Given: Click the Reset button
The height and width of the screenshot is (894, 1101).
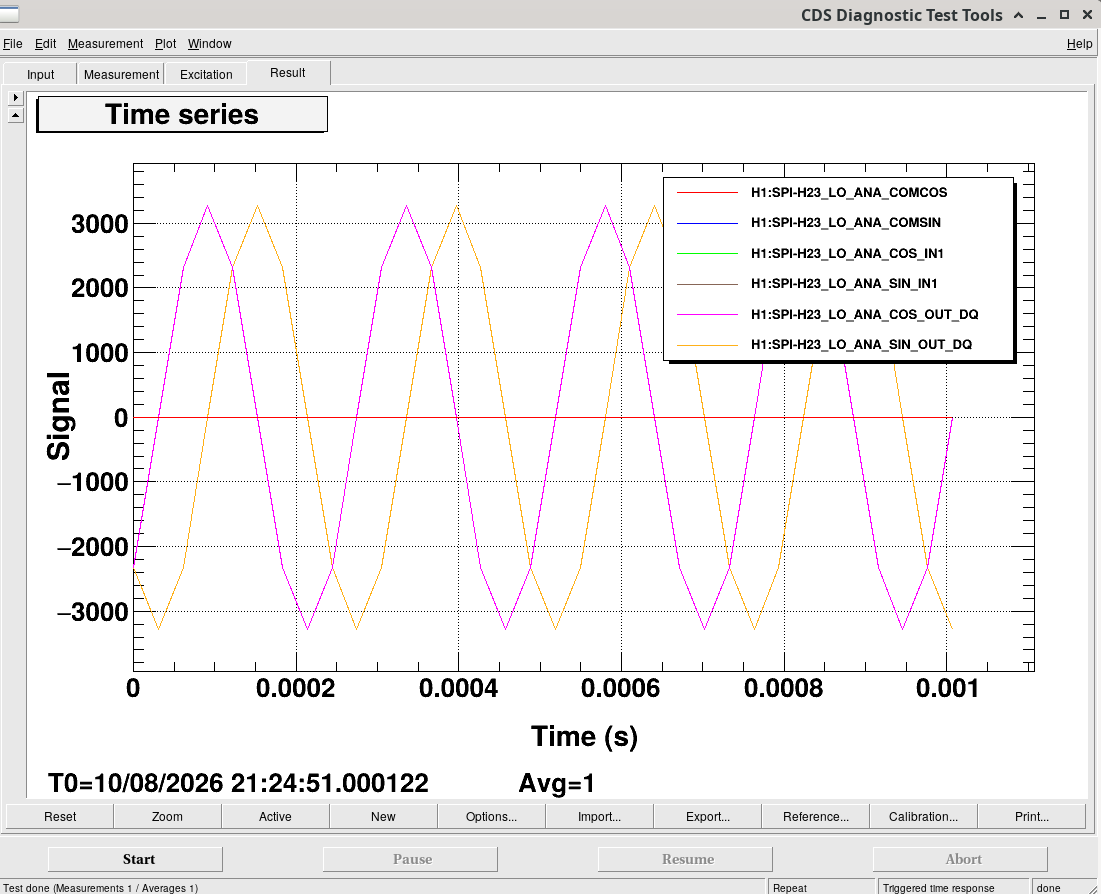Looking at the screenshot, I should point(60,817).
